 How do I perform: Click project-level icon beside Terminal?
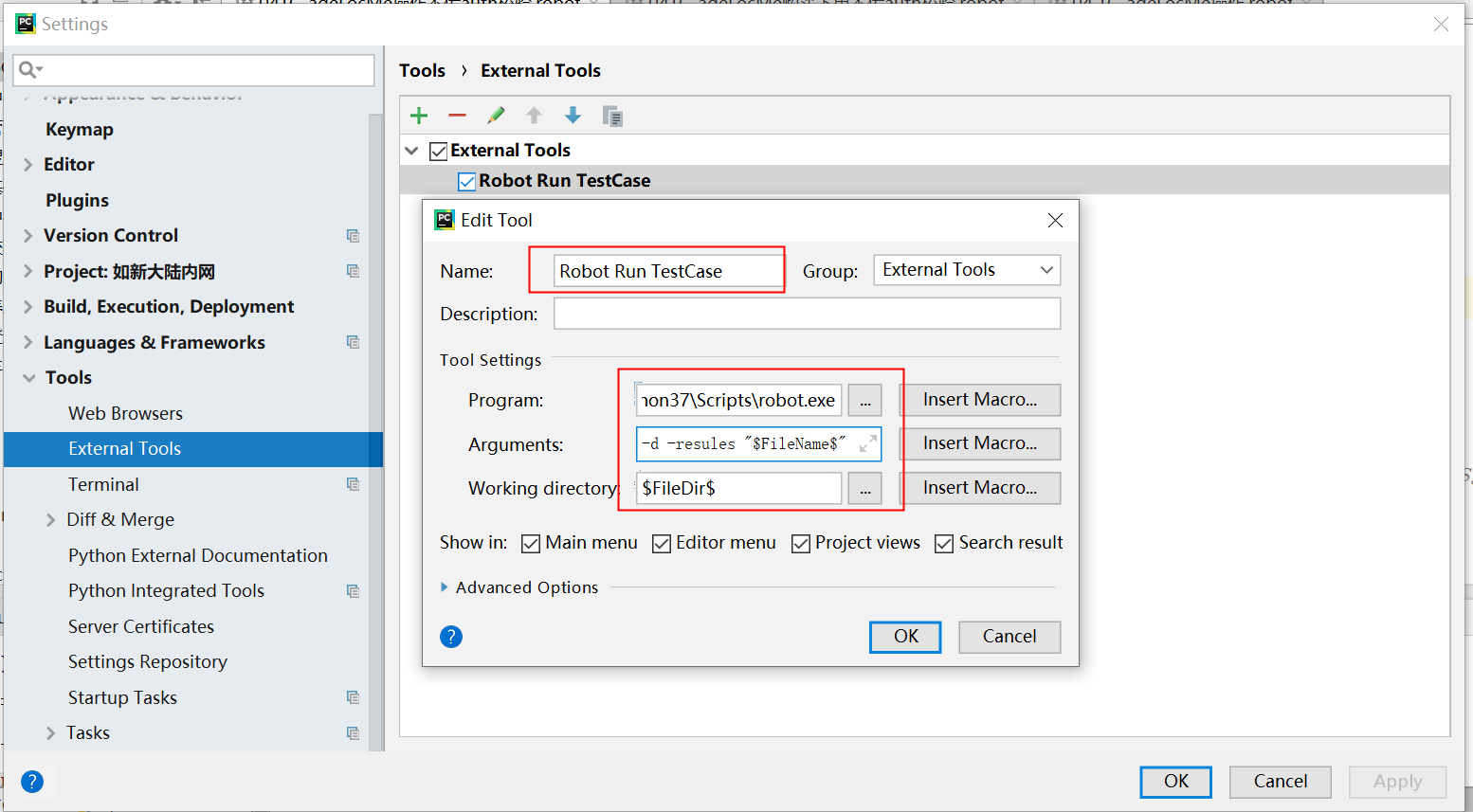click(353, 484)
